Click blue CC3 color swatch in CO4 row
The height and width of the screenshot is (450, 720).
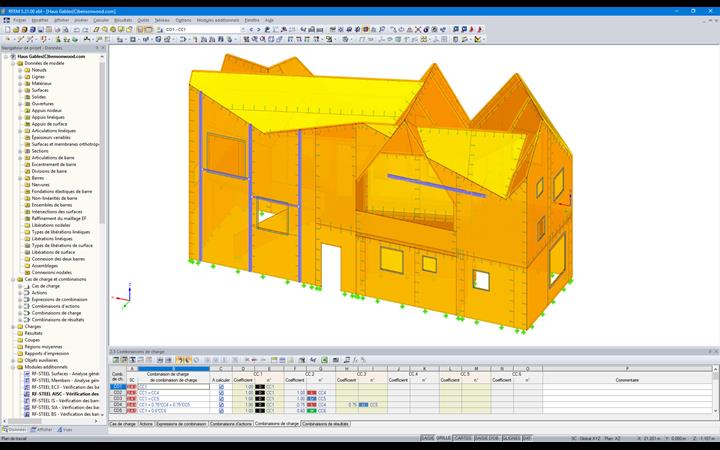363,405
